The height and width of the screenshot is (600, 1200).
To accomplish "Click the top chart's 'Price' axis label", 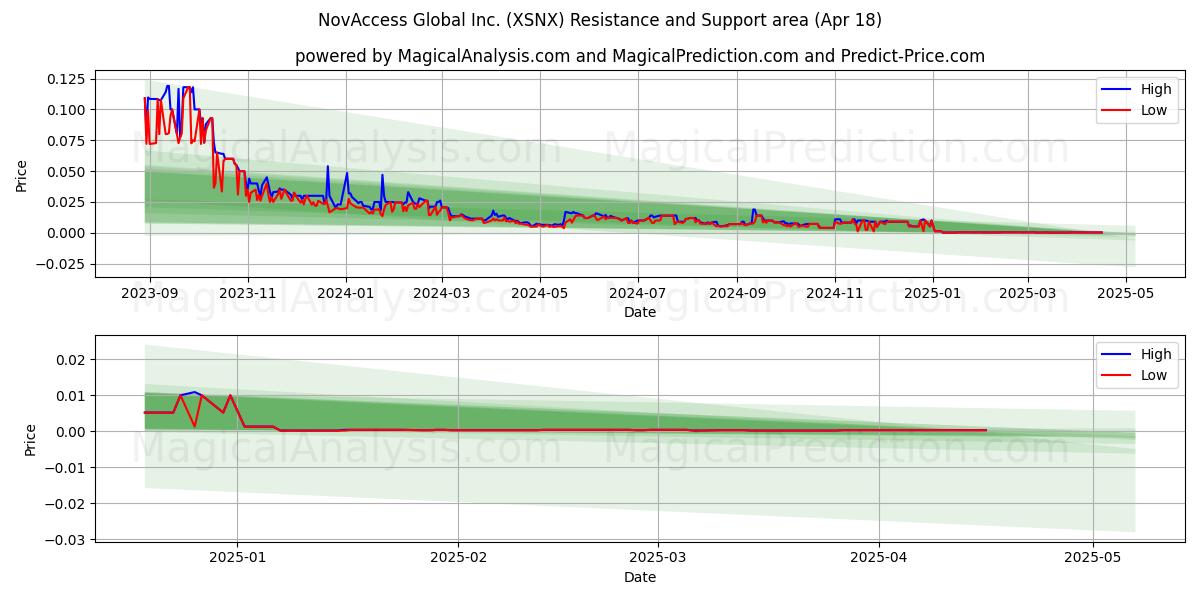I will [22, 174].
